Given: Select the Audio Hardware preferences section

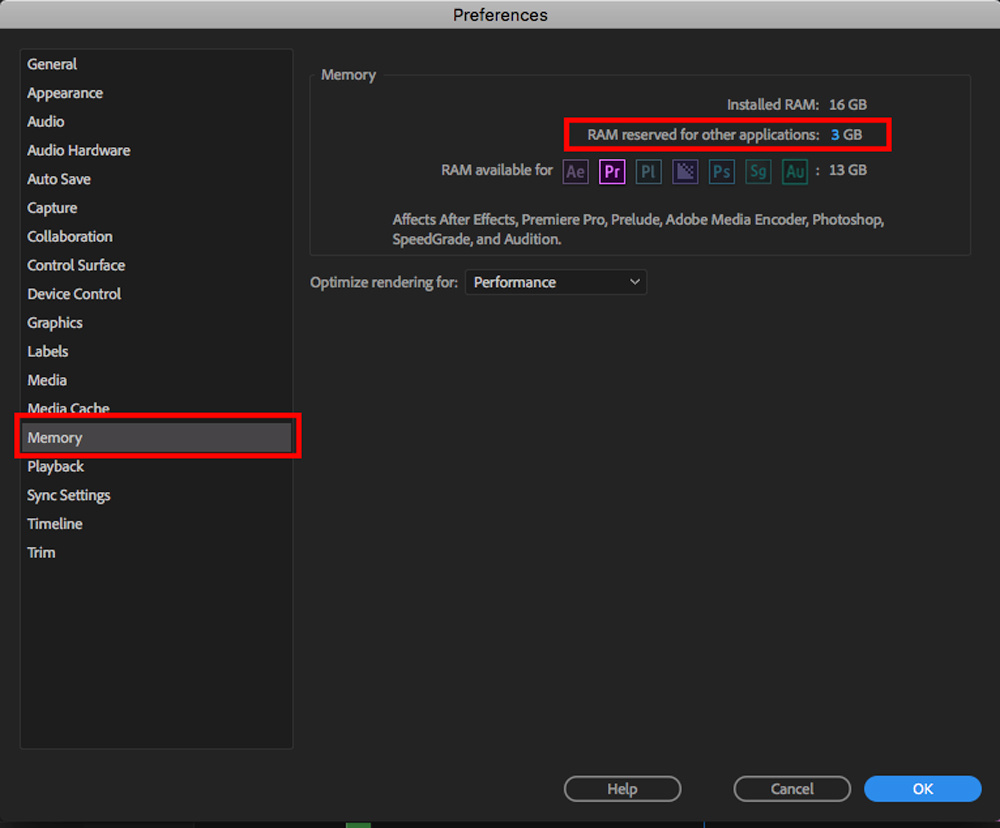Looking at the screenshot, I should coord(78,150).
